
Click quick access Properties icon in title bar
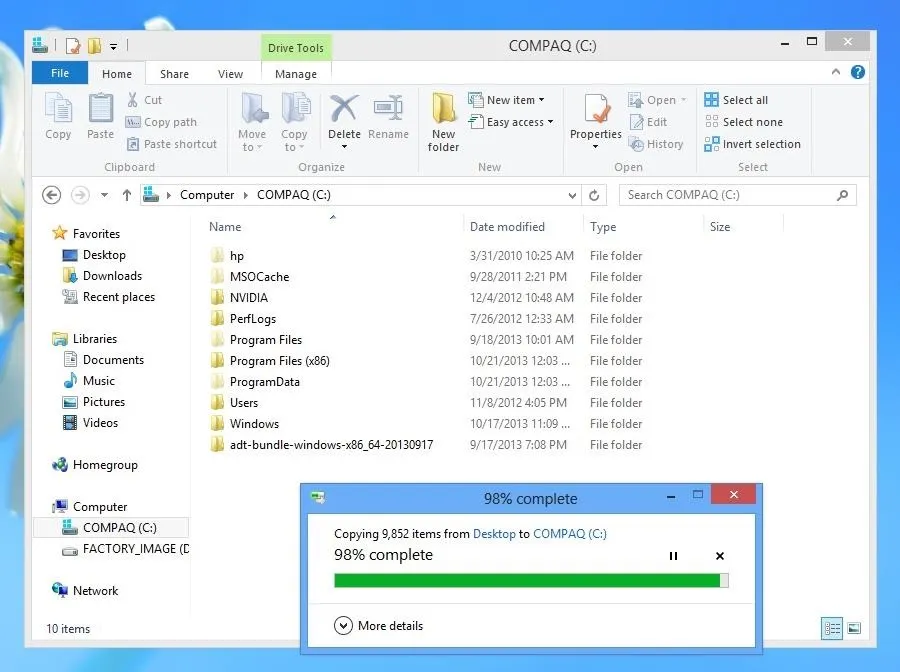pyautogui.click(x=73, y=45)
